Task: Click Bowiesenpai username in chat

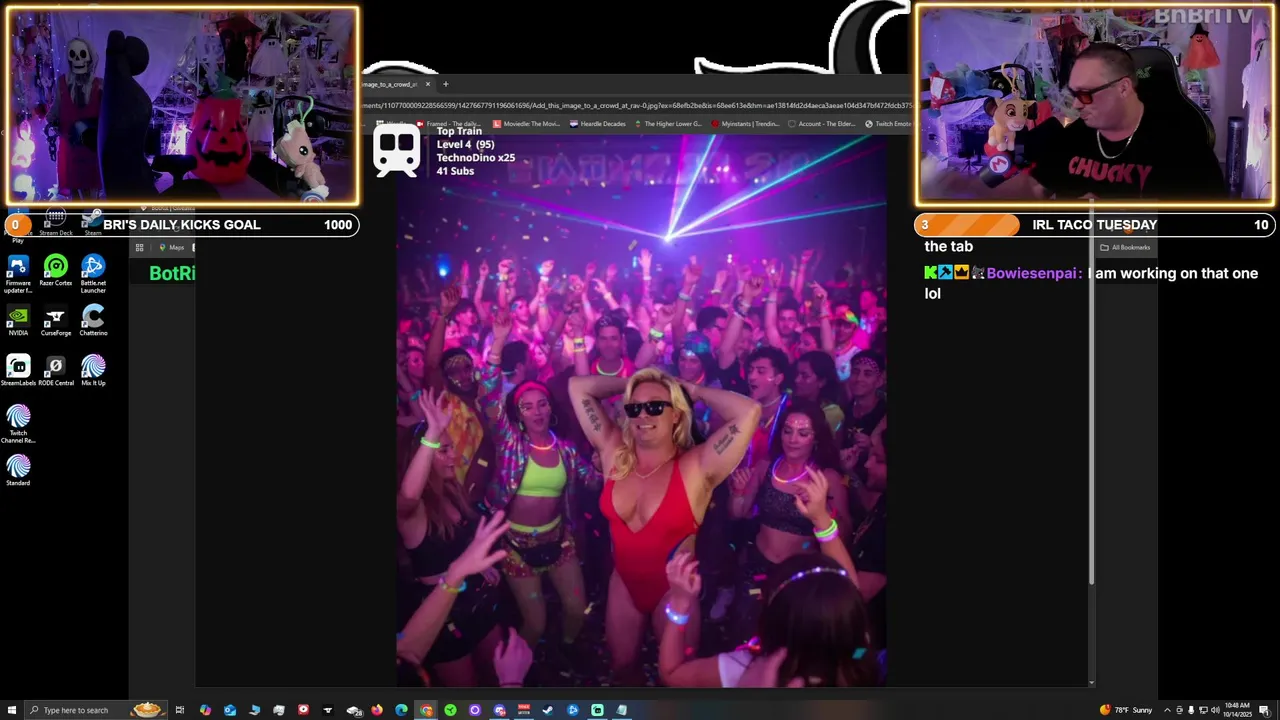Action: [1033, 273]
